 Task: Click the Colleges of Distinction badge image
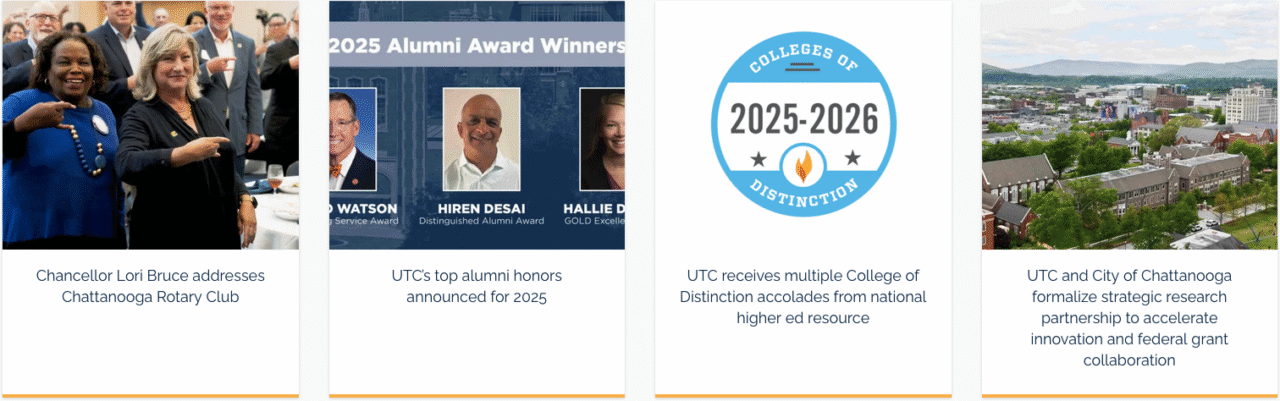(x=803, y=125)
